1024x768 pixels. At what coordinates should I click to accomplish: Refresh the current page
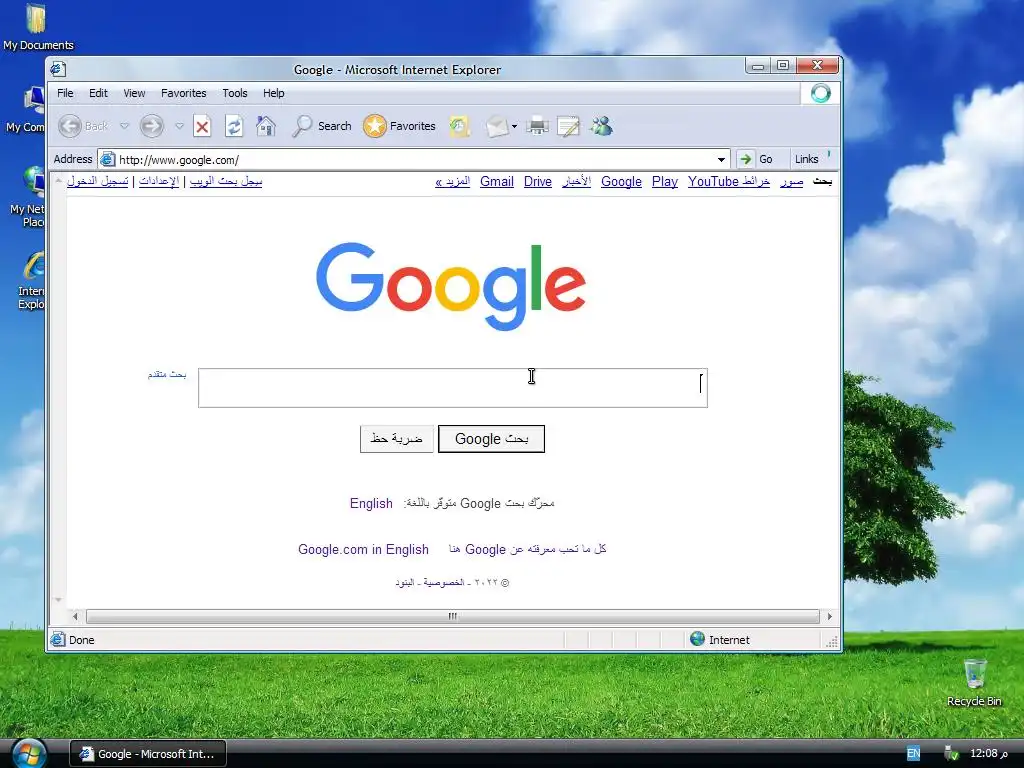click(x=234, y=126)
